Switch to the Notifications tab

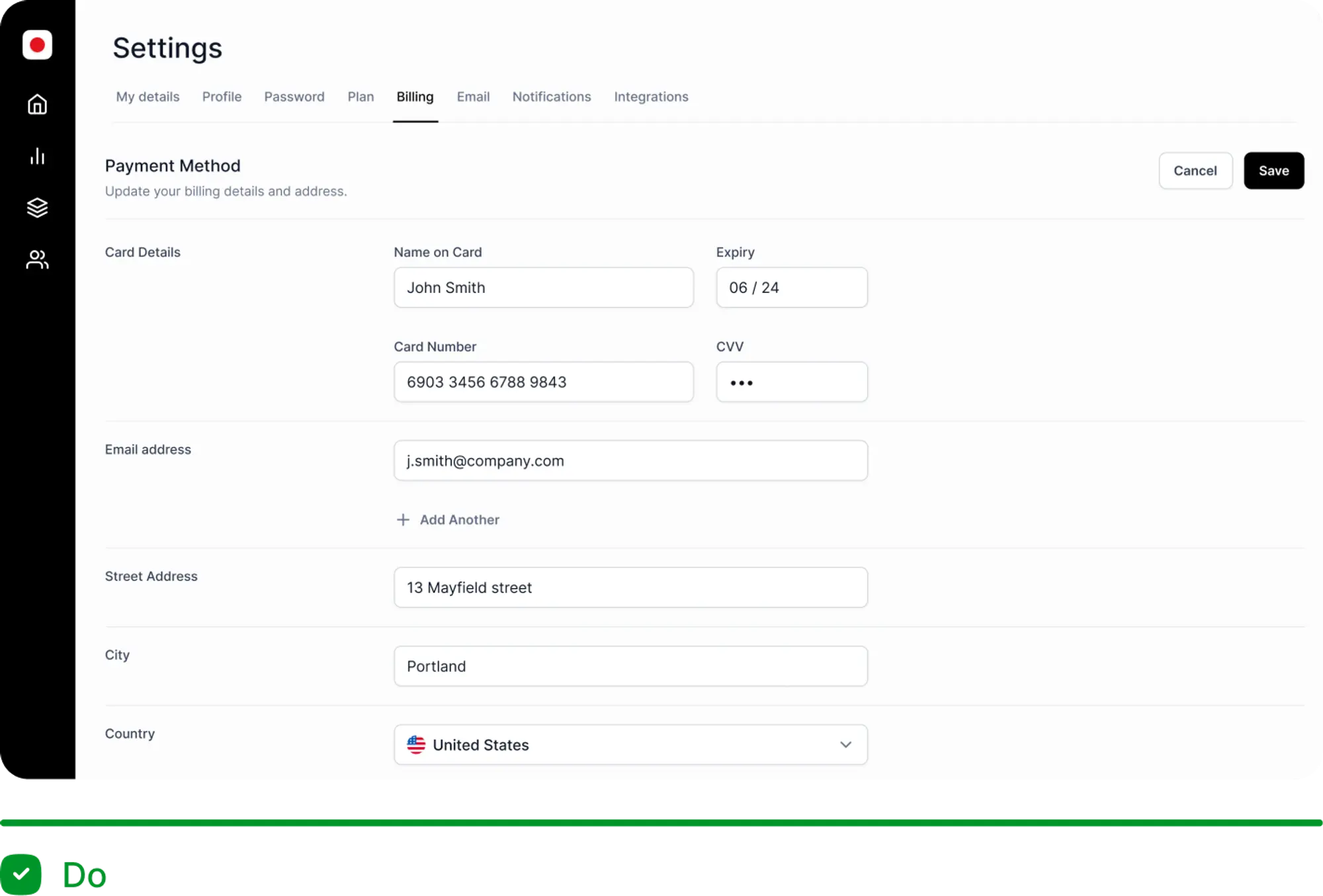(551, 97)
